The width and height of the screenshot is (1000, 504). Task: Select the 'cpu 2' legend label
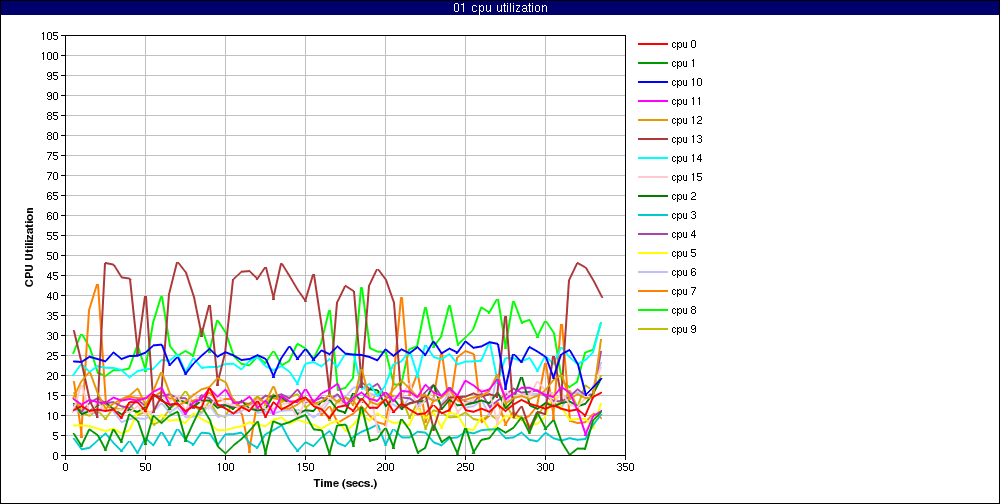(684, 196)
